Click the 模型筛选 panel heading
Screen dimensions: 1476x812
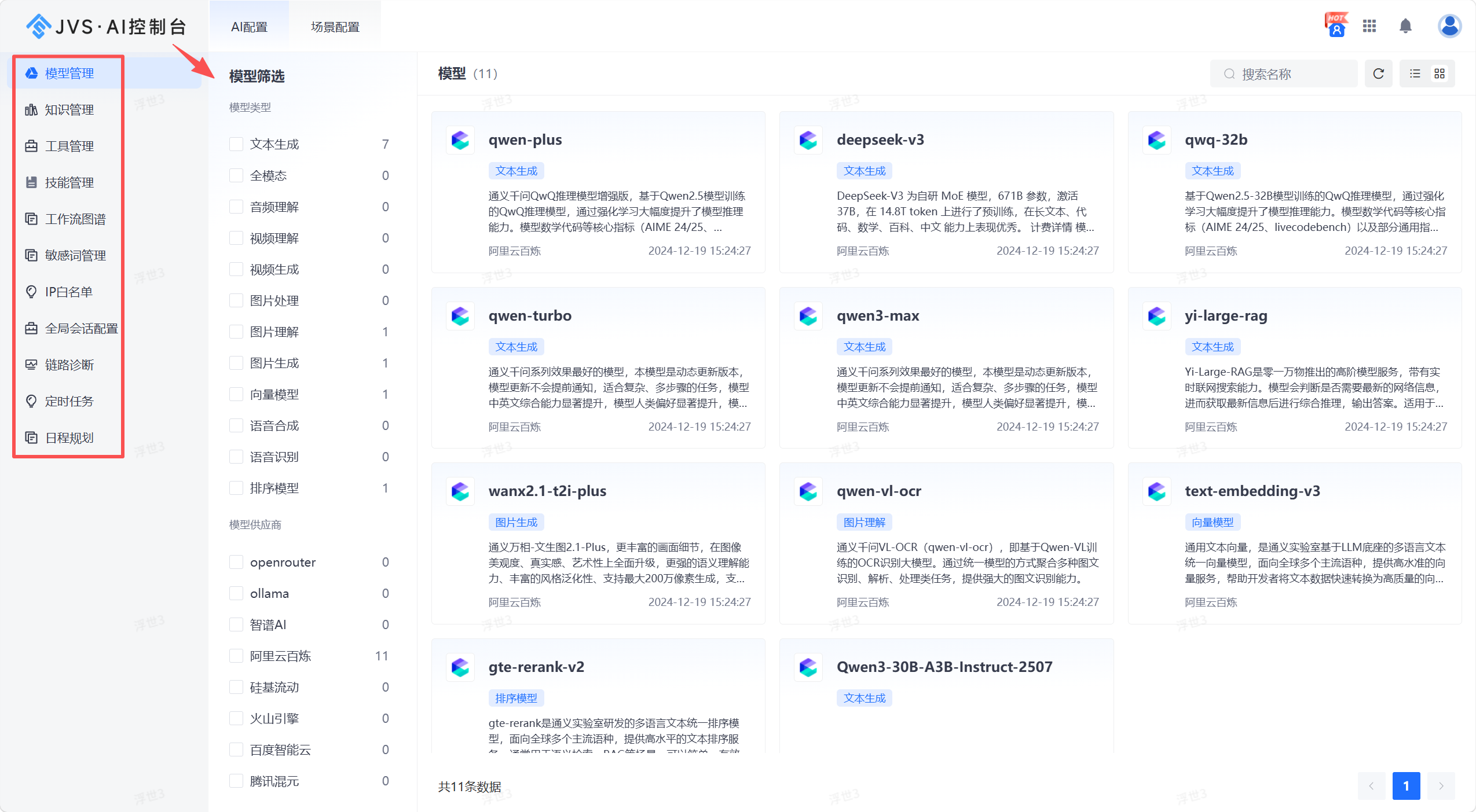(x=257, y=76)
